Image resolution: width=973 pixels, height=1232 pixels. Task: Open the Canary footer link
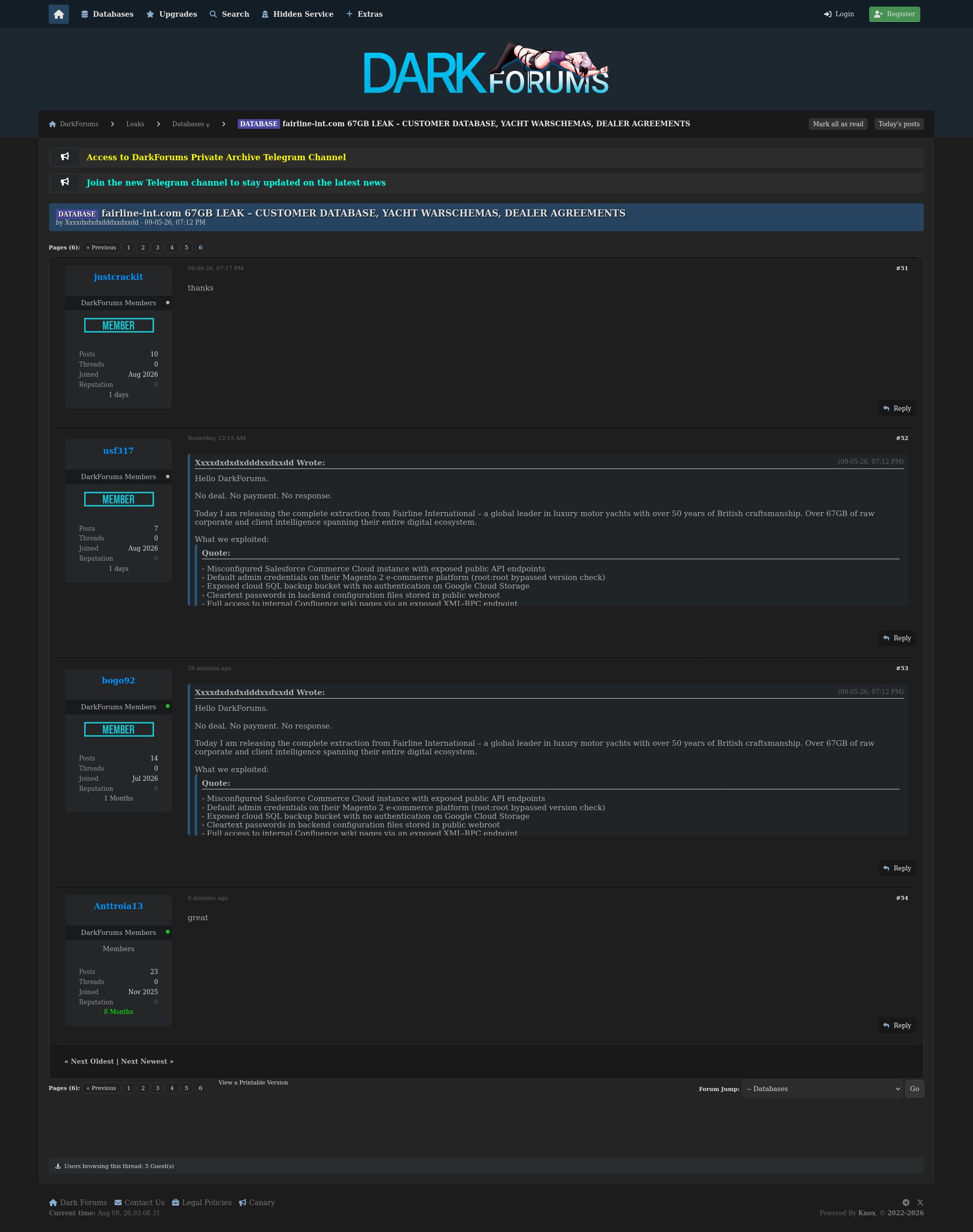(257, 1203)
